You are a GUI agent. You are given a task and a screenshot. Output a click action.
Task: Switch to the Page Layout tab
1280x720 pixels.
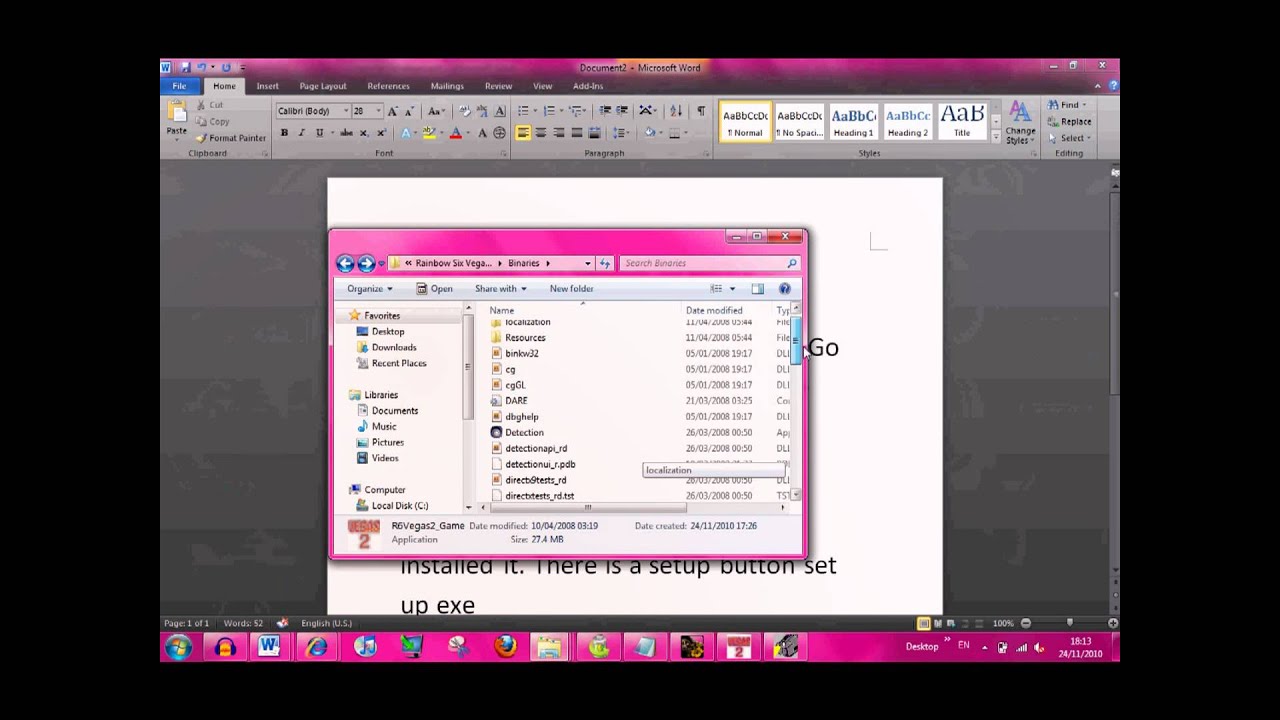[323, 86]
